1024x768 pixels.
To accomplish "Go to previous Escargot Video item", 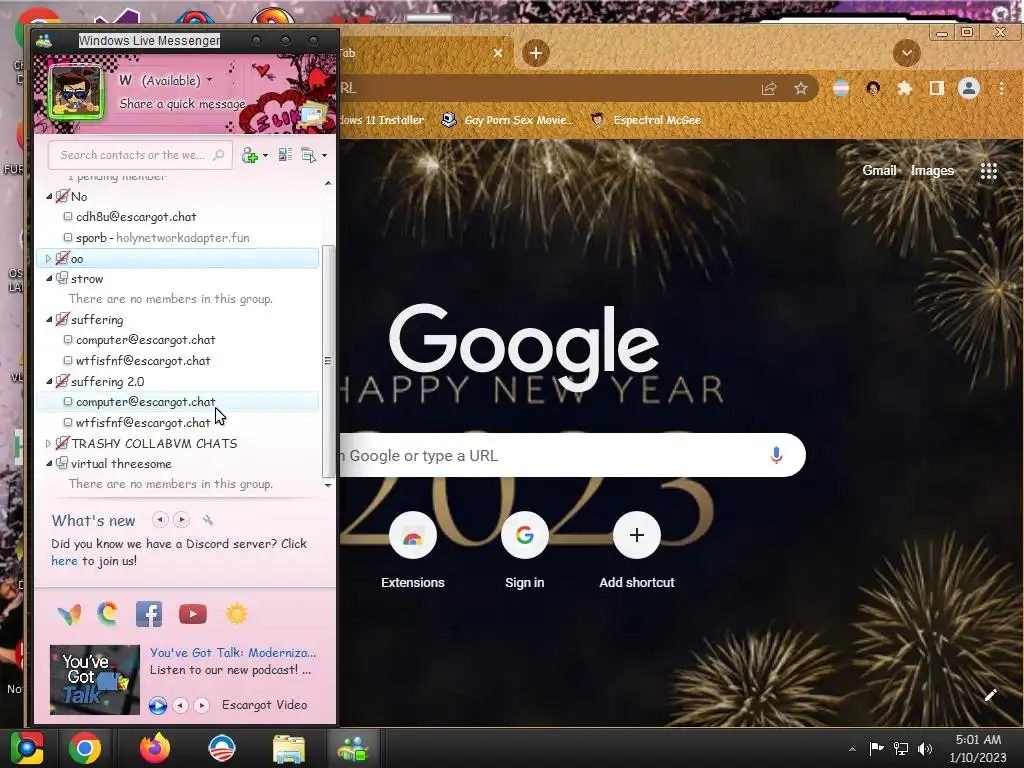I will (x=181, y=705).
